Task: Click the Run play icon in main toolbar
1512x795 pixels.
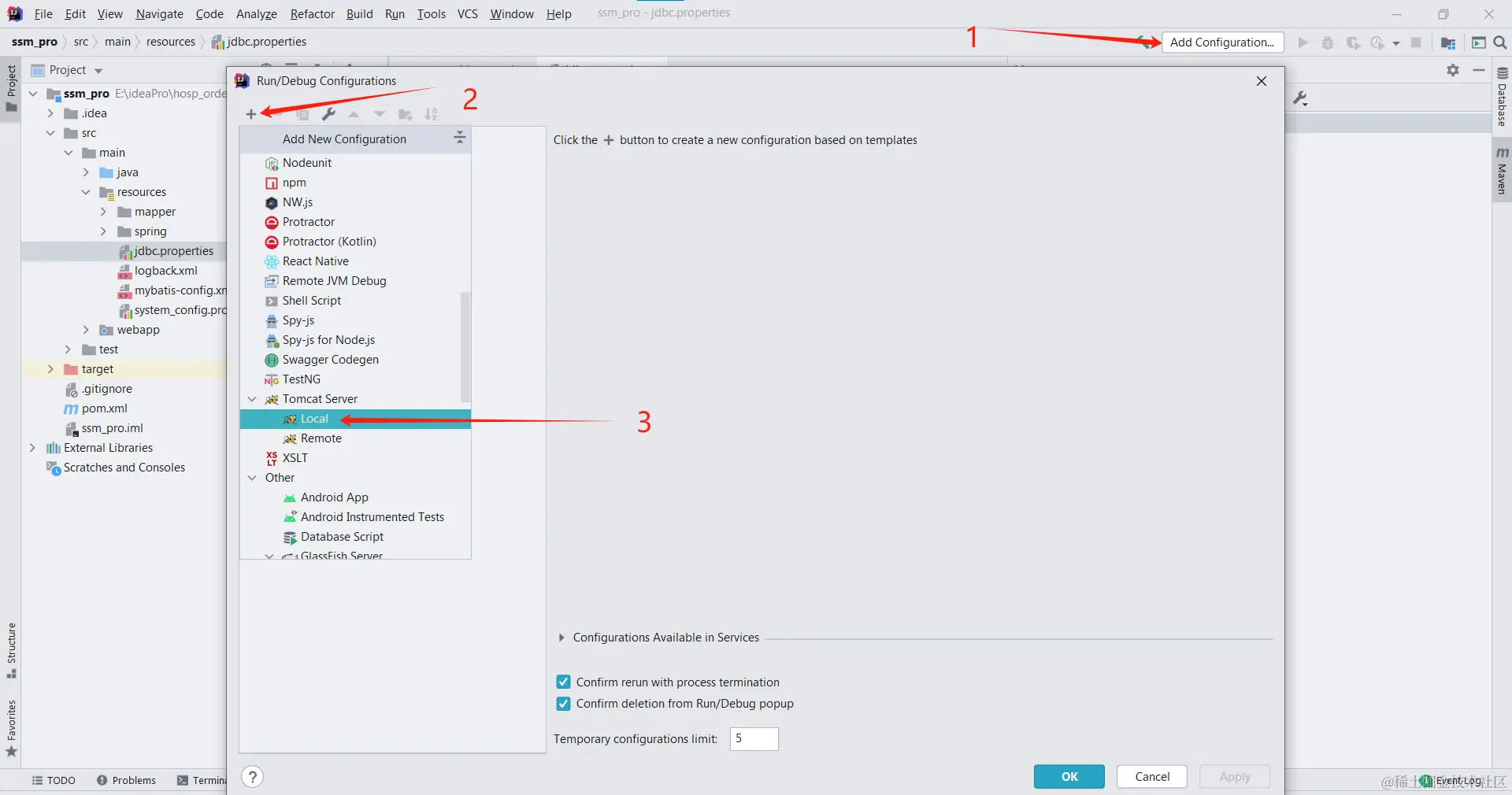Action: point(1303,43)
